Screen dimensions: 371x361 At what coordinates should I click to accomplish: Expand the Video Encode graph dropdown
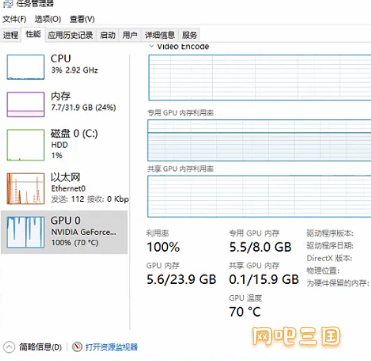click(152, 46)
